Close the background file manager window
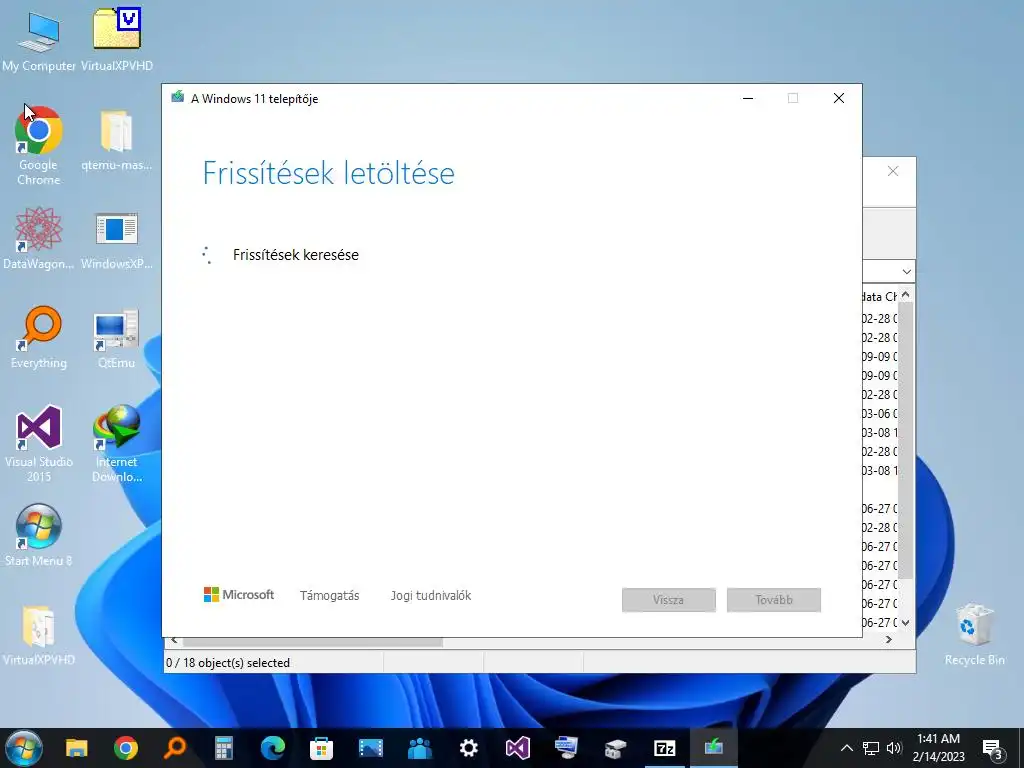 pos(893,171)
